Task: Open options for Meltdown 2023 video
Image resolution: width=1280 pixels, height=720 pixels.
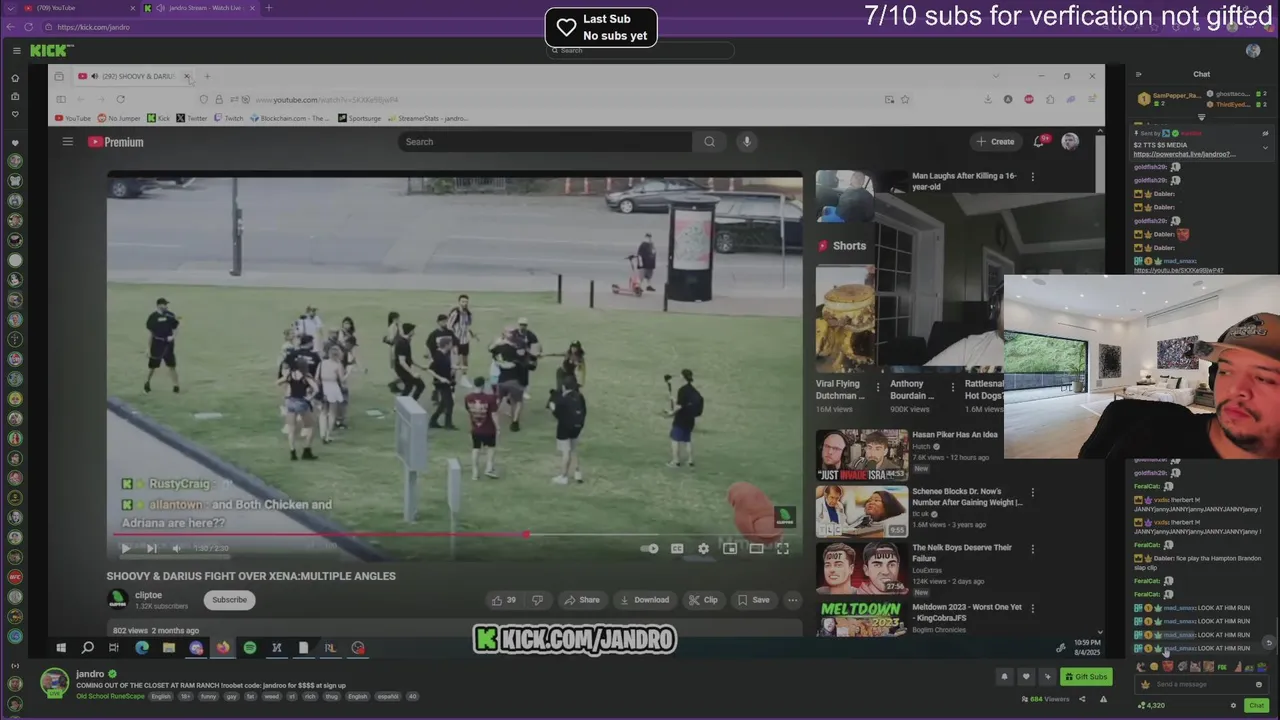Action: [1033, 608]
